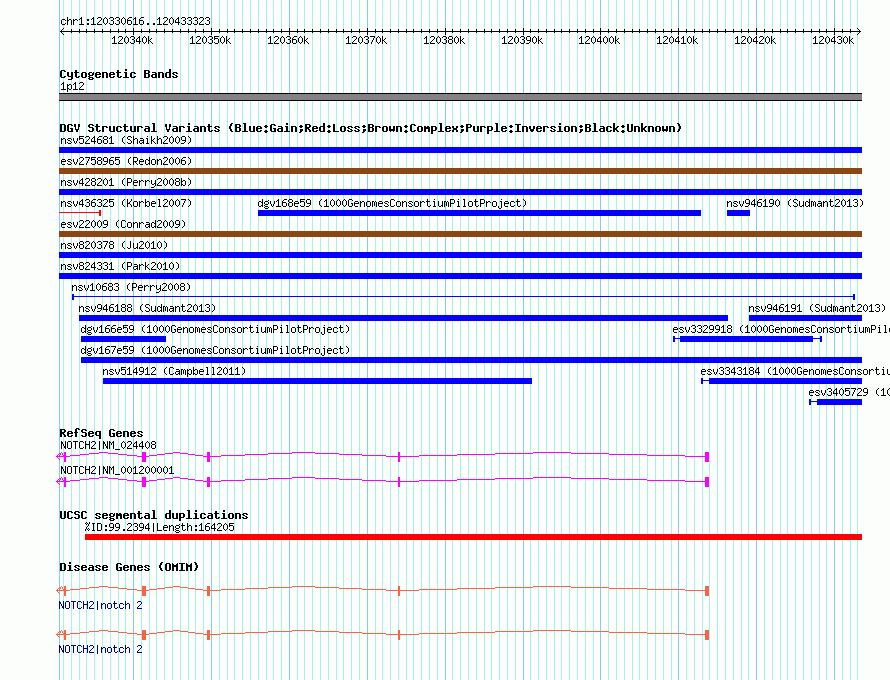Viewport: 890px width, 680px height.
Task: Select the magenta NM_024408 gene glyph
Action: [x=383, y=456]
